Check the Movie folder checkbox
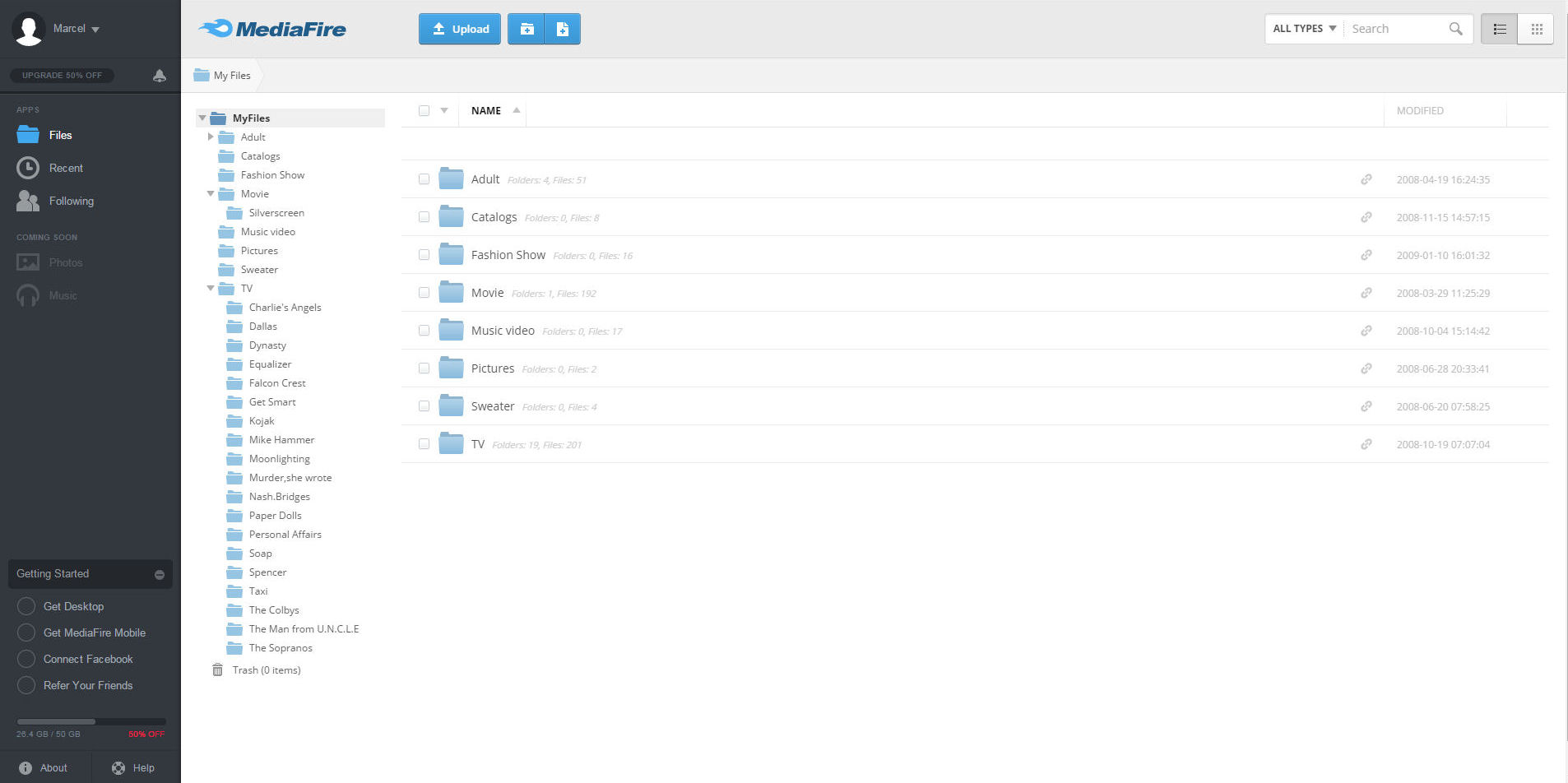Viewport: 1568px width, 783px height. click(x=424, y=293)
